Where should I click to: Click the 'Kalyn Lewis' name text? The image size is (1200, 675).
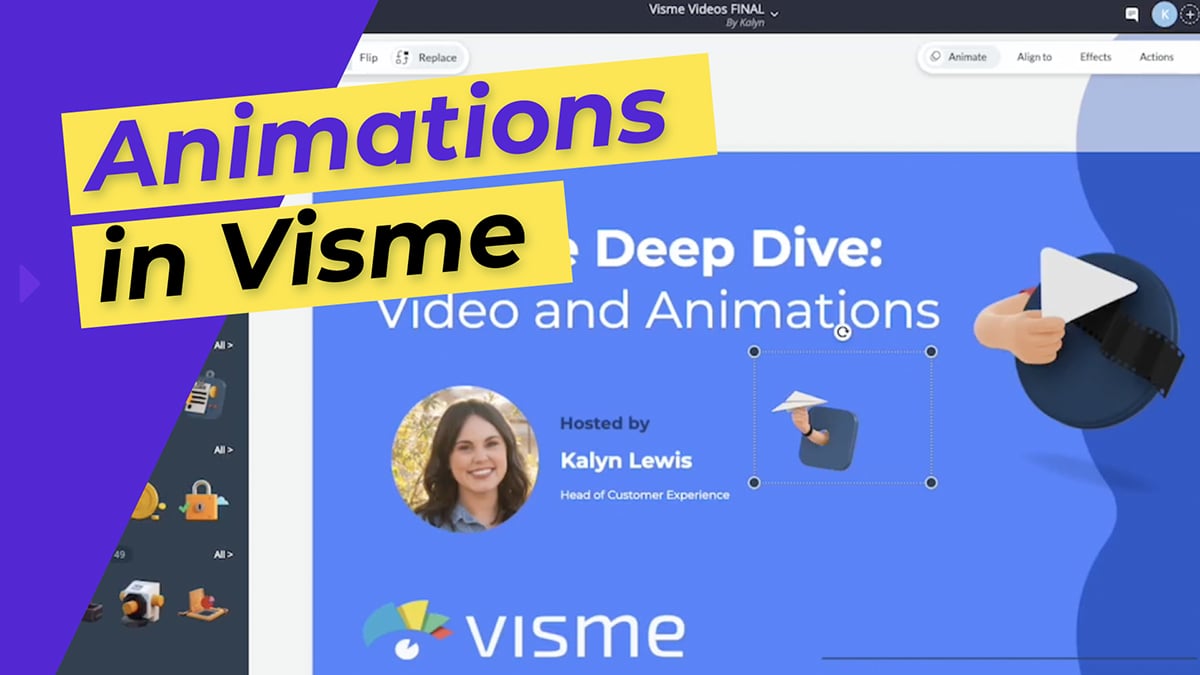tap(625, 460)
